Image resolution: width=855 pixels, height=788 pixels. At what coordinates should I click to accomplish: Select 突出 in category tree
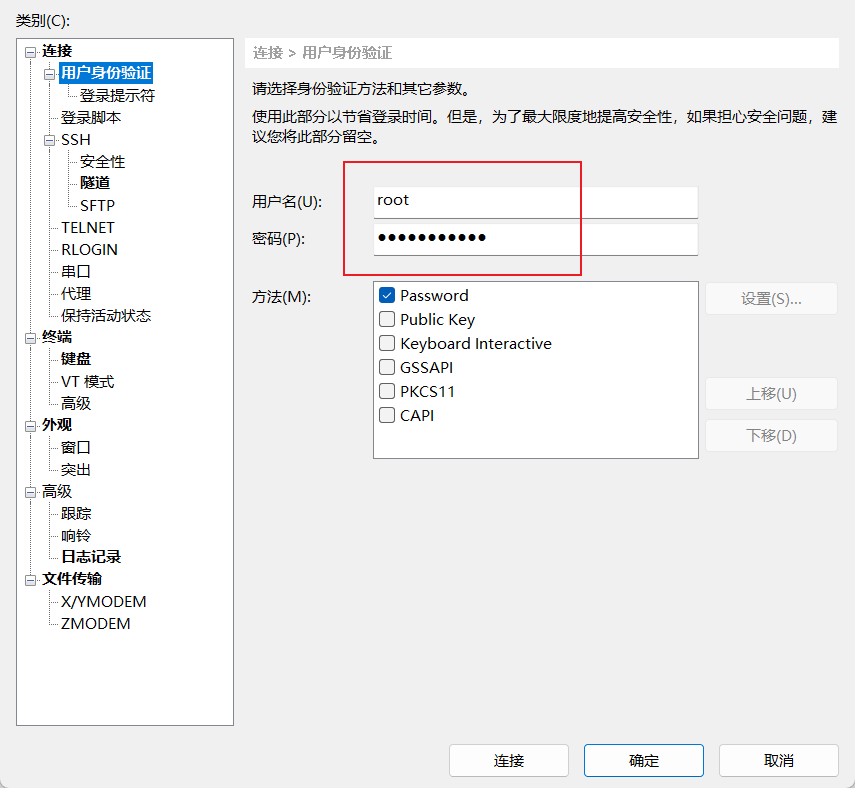point(76,470)
